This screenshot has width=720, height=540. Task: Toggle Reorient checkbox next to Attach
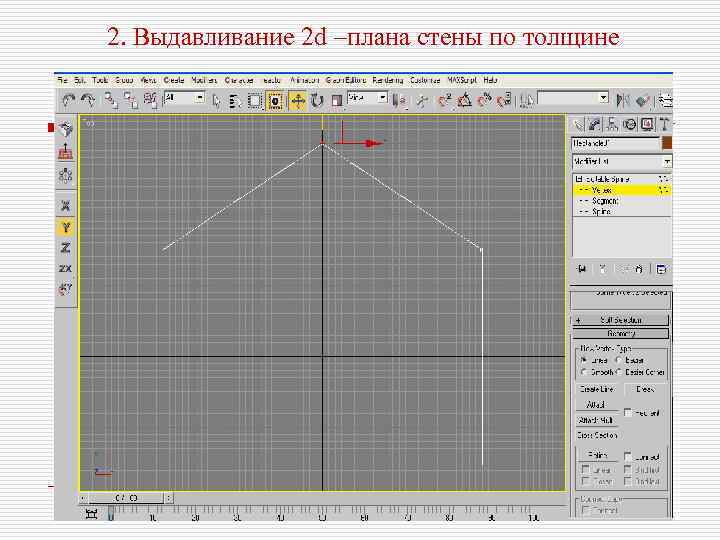coord(628,412)
